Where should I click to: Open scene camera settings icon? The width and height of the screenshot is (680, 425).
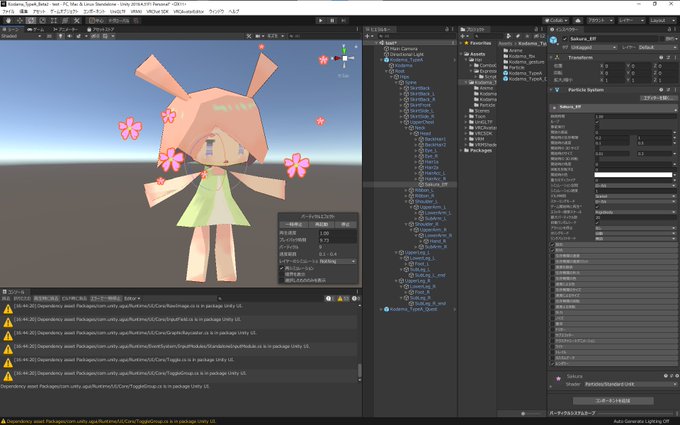coord(259,36)
